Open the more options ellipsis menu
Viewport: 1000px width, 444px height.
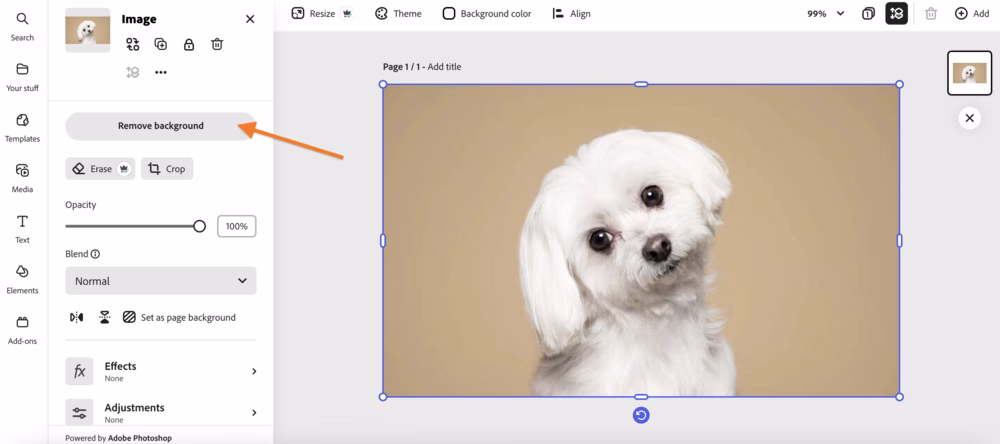[161, 72]
